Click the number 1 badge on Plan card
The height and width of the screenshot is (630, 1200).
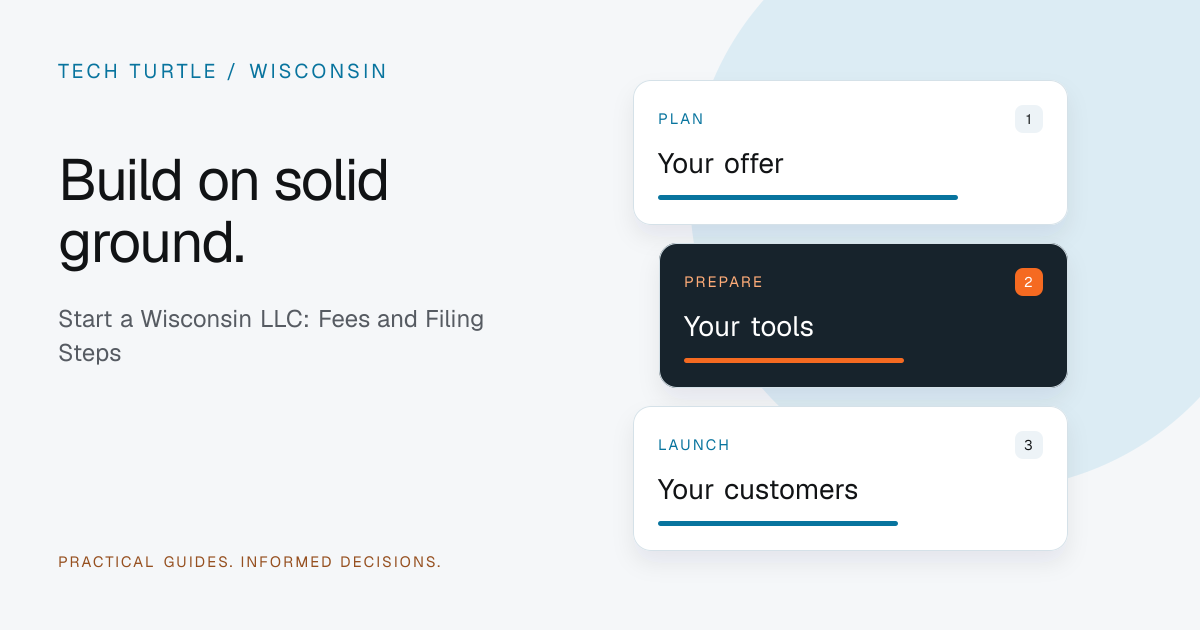(1028, 119)
